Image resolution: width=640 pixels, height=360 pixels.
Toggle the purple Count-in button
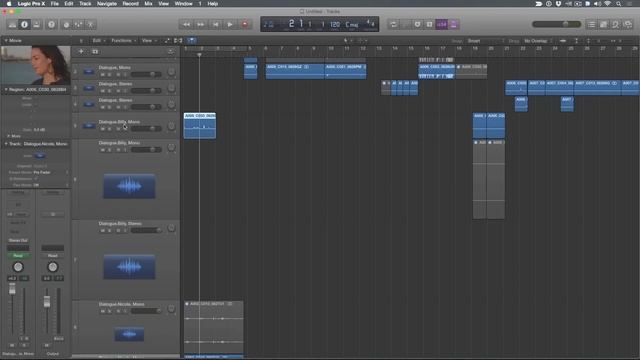(442, 24)
